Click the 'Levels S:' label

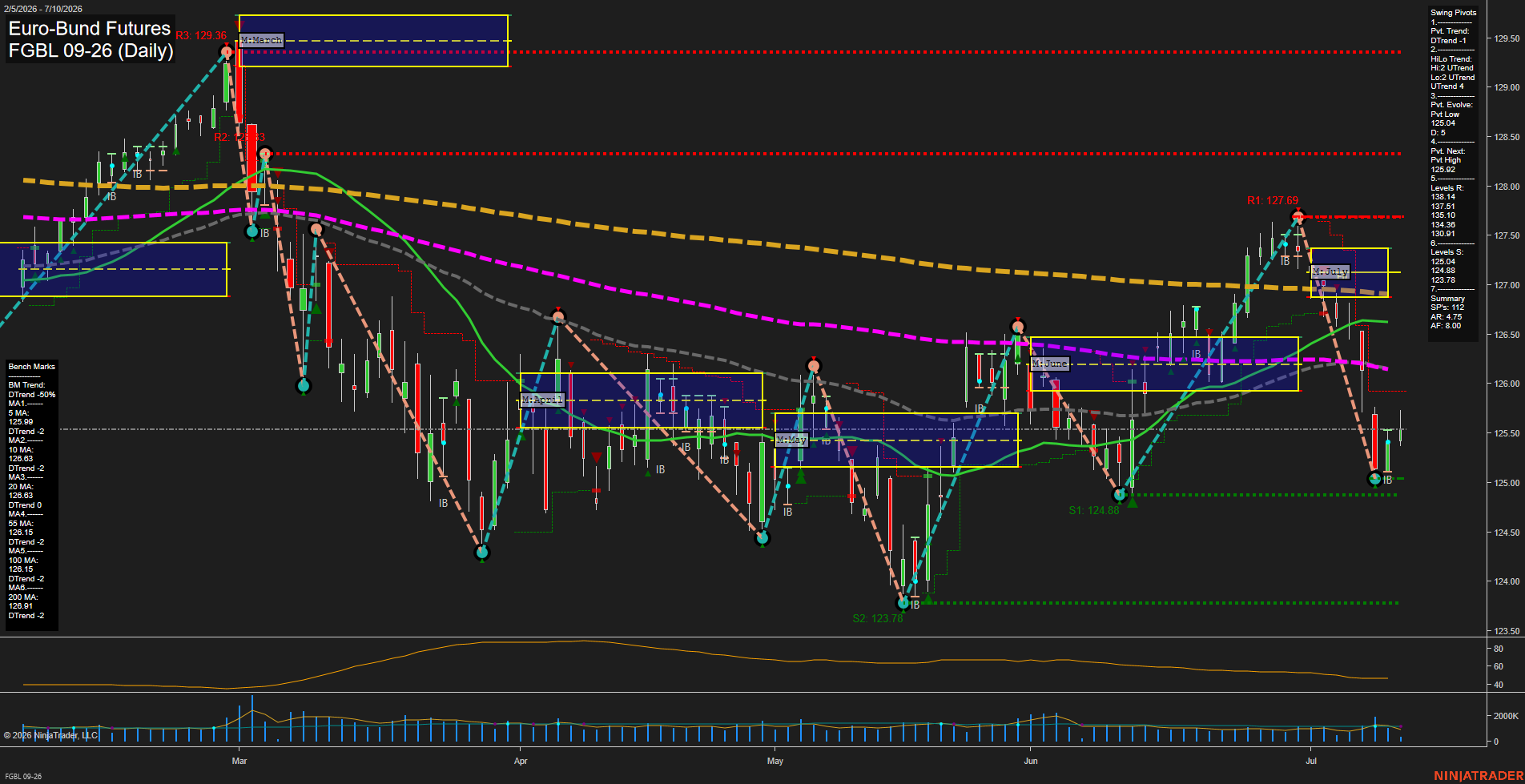1447,252
